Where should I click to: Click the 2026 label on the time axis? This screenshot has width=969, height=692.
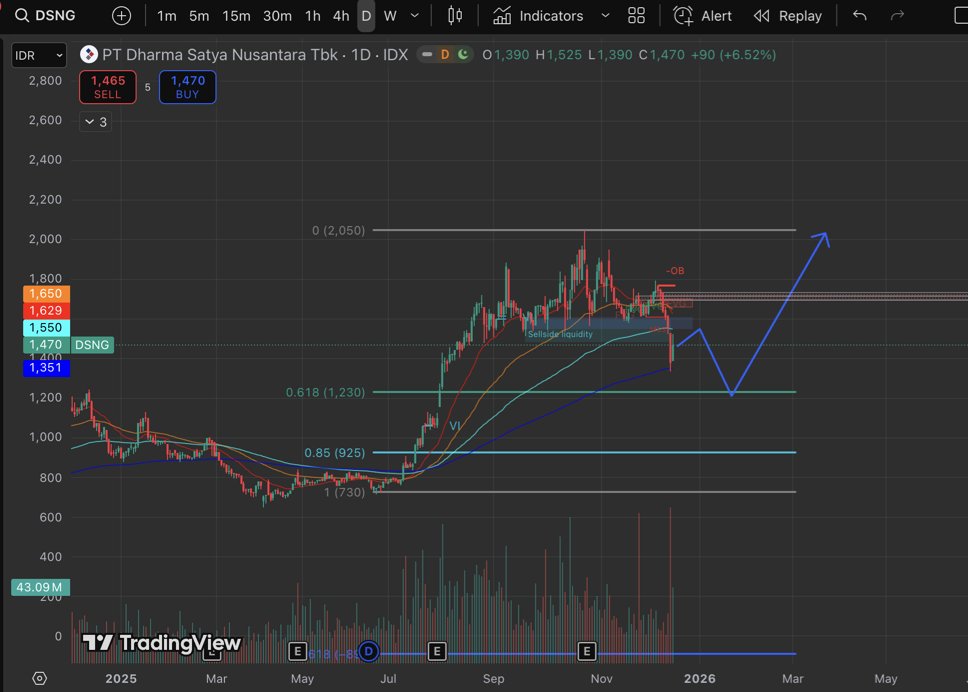click(700, 678)
